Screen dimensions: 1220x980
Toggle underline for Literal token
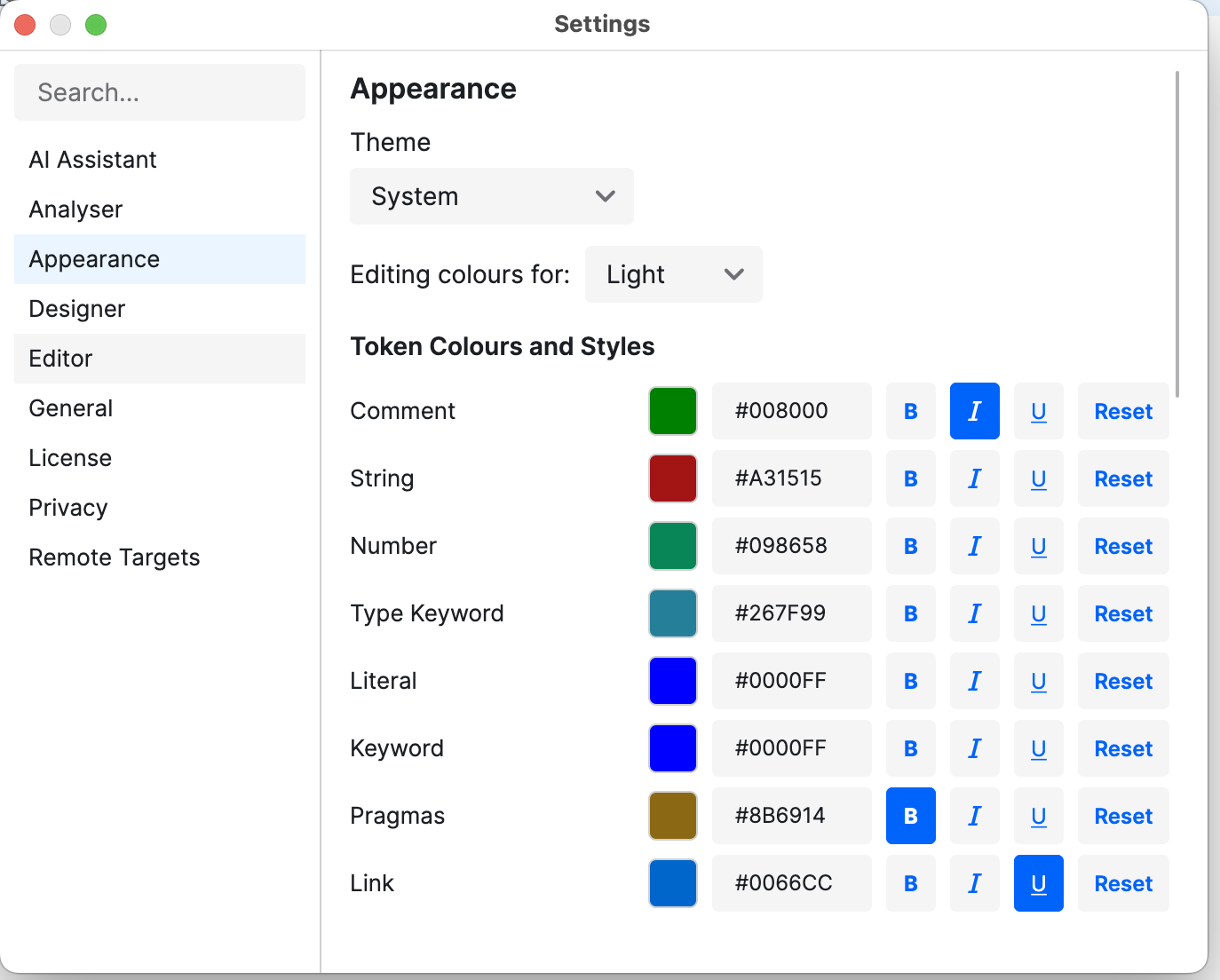[x=1038, y=681]
